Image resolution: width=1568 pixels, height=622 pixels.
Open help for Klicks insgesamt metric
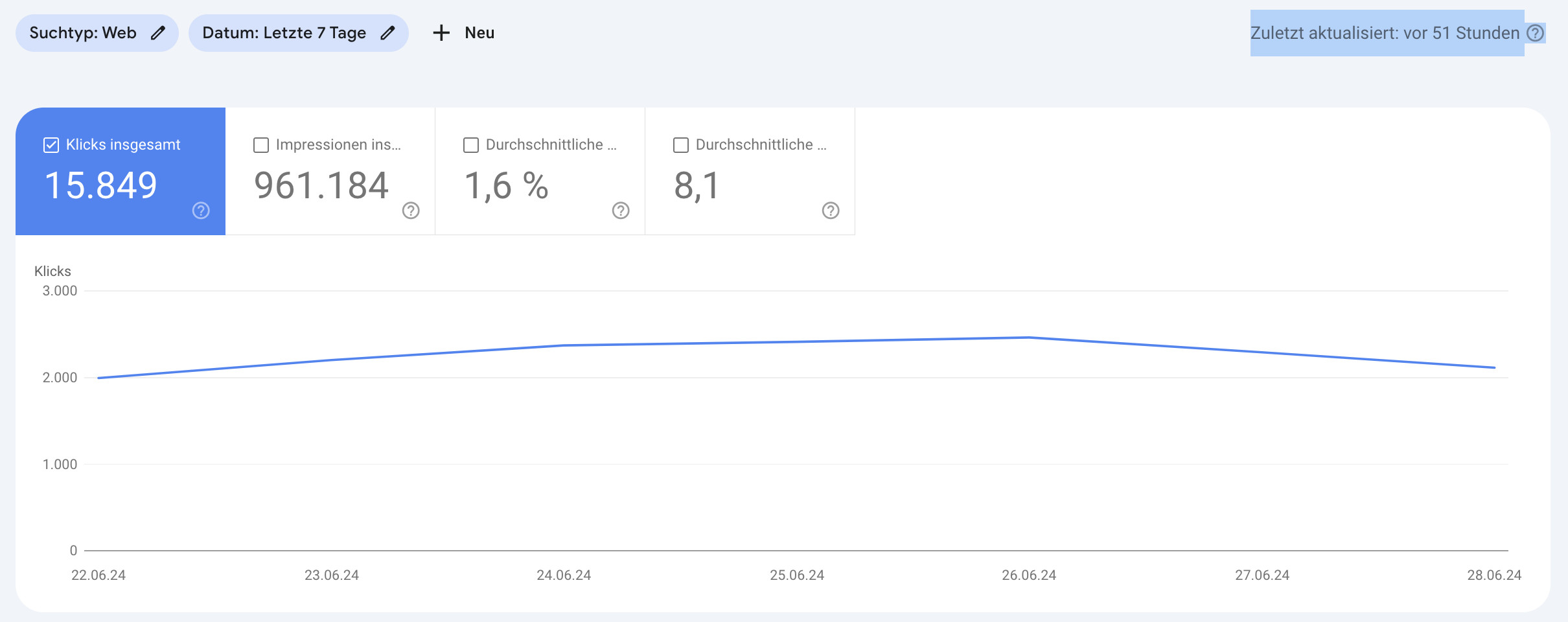pyautogui.click(x=200, y=210)
